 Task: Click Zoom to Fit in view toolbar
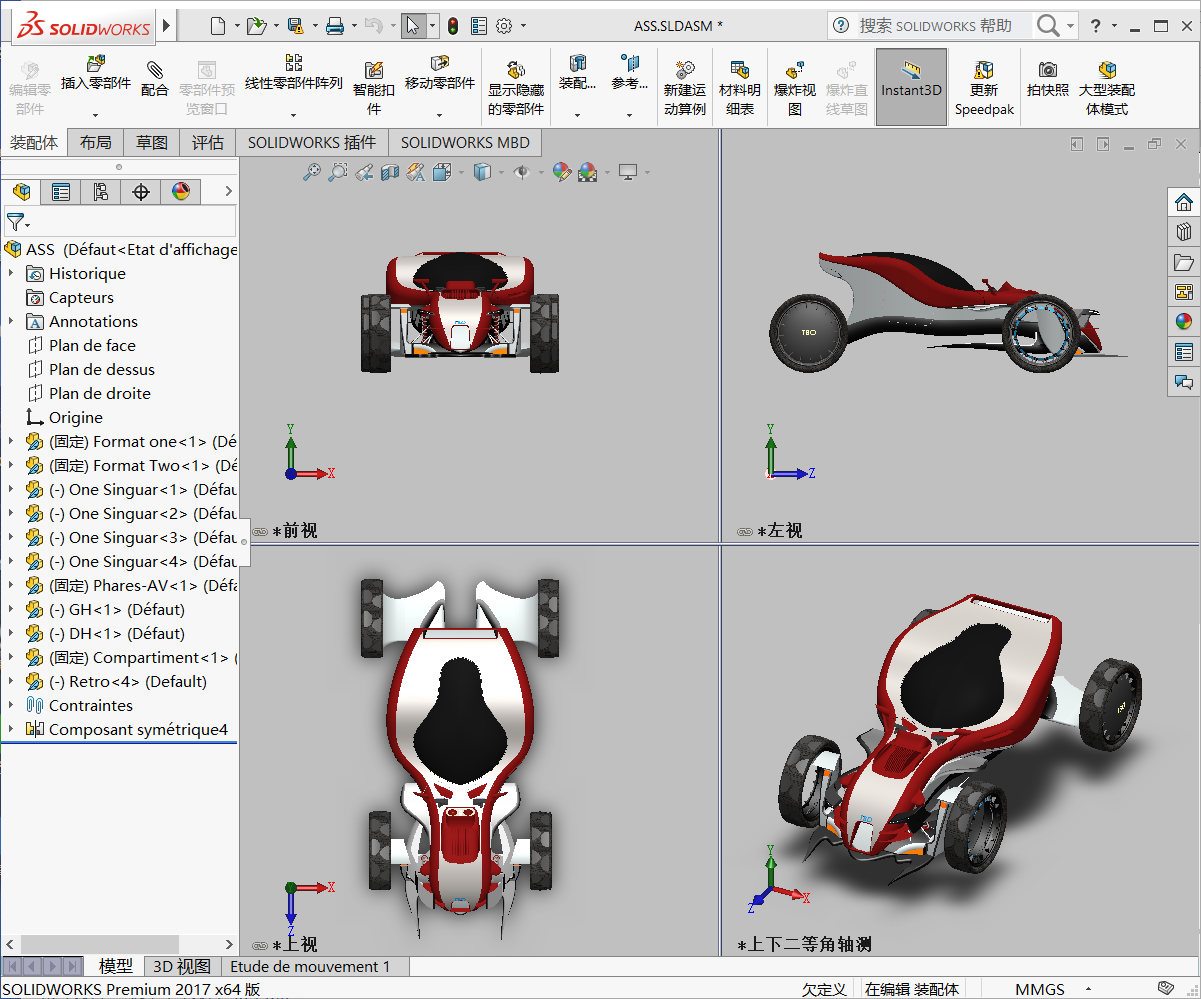[312, 172]
